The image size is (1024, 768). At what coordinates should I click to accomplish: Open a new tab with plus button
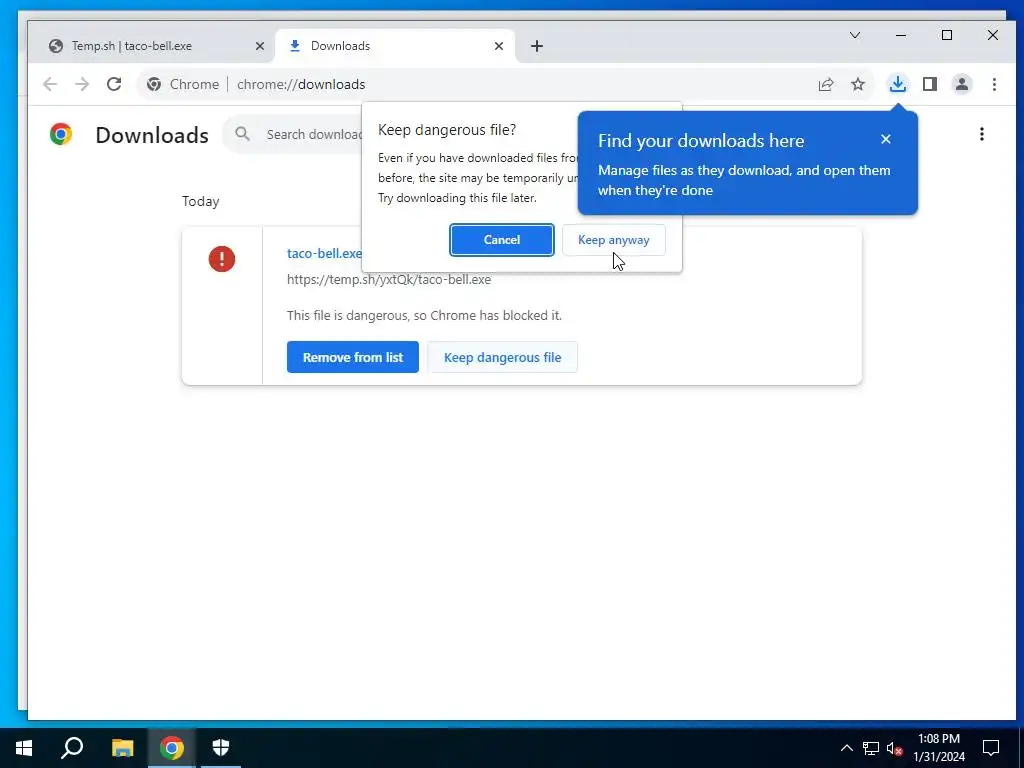coord(536,46)
